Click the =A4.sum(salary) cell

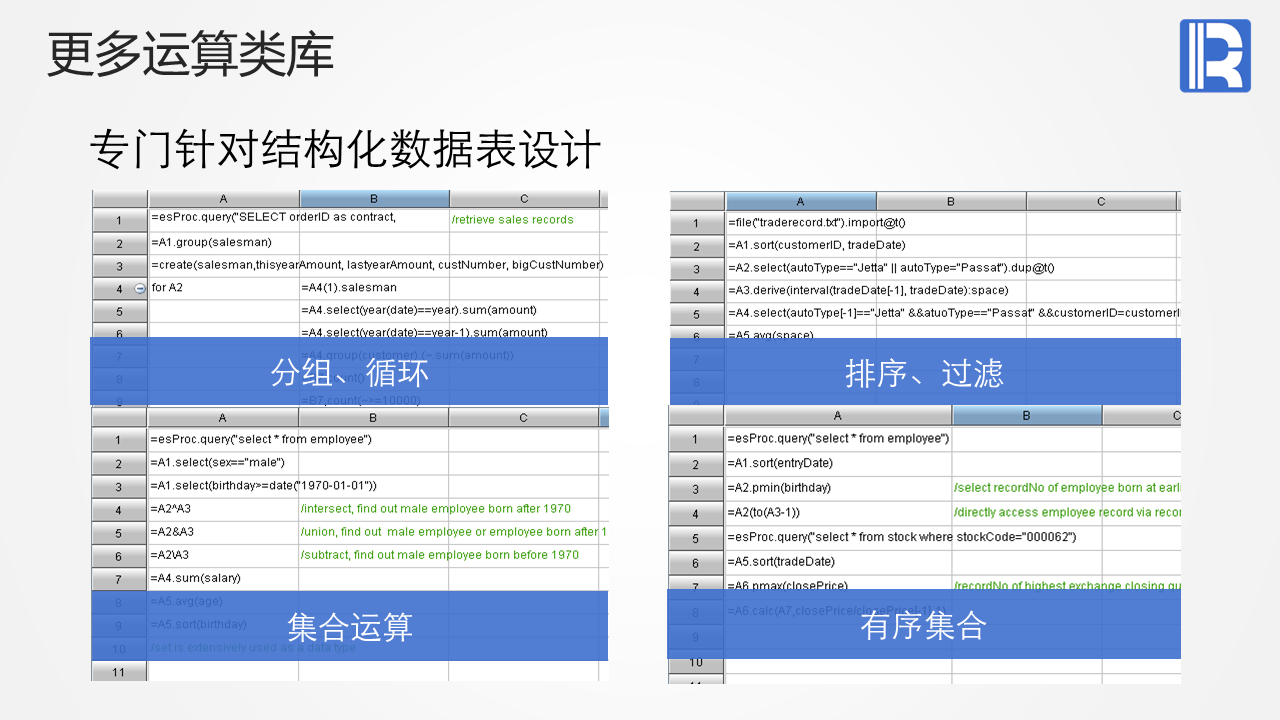223,578
